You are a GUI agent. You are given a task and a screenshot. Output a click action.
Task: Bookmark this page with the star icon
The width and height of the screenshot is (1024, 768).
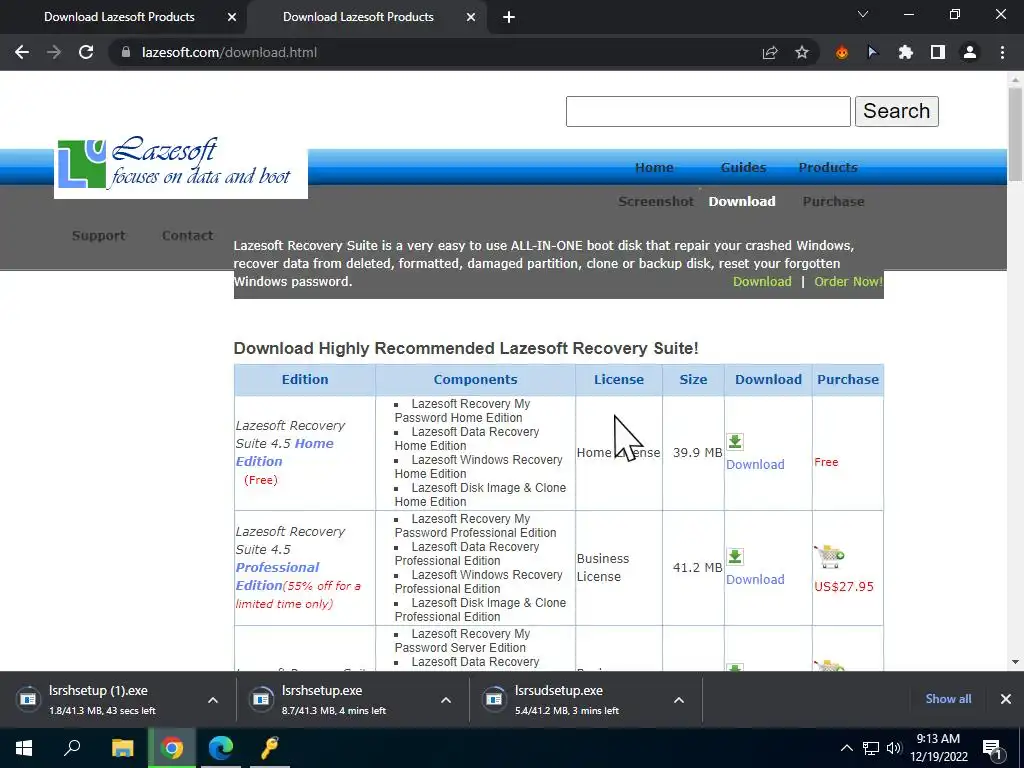tap(802, 52)
